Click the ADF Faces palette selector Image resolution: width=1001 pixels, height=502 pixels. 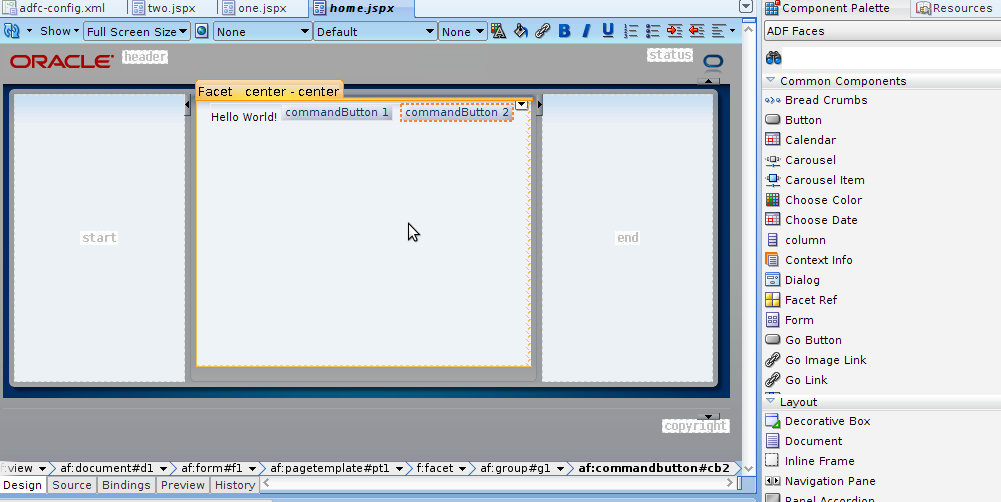pyautogui.click(x=880, y=31)
